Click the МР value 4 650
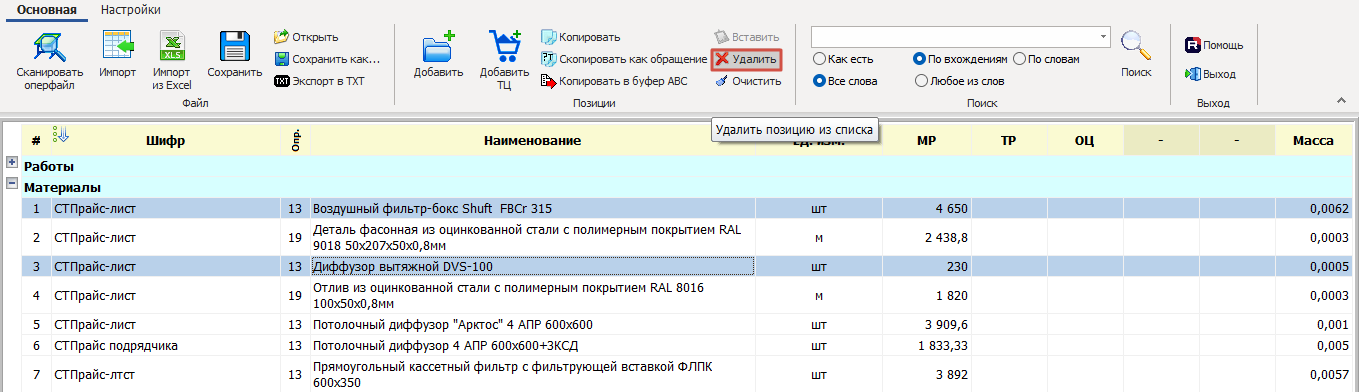 [951, 209]
